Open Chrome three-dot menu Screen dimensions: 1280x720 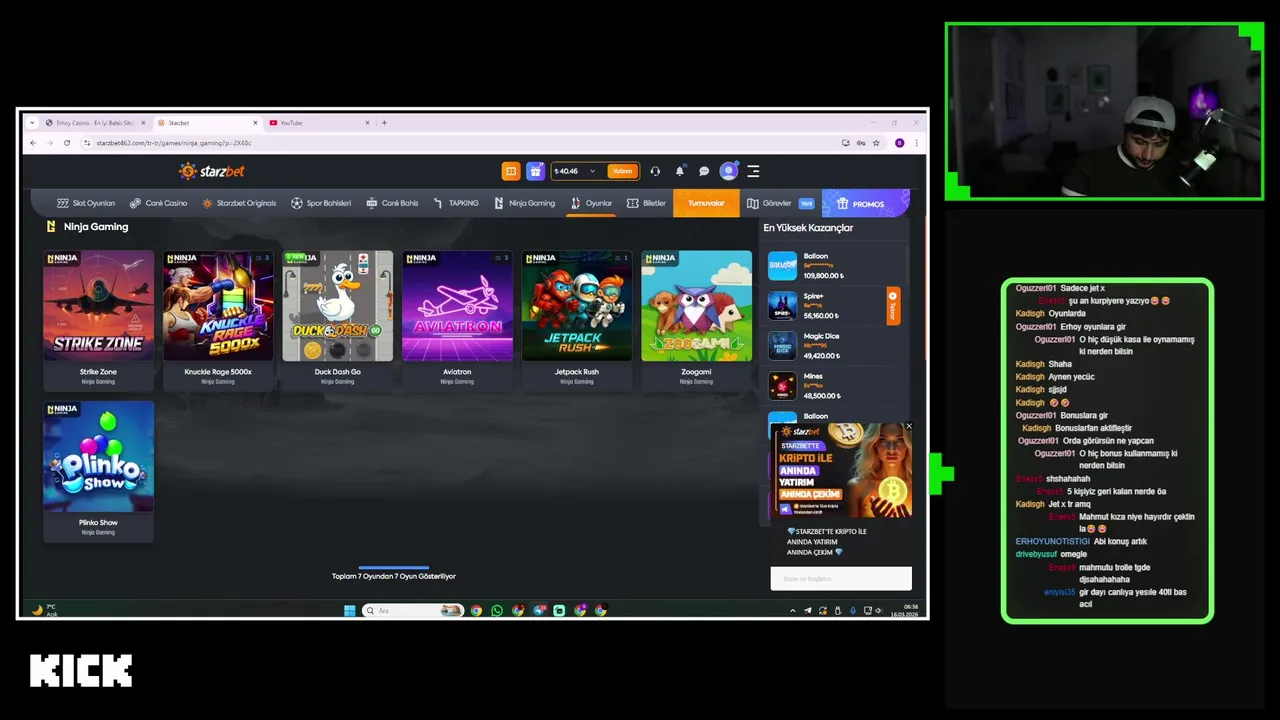pyautogui.click(x=916, y=143)
